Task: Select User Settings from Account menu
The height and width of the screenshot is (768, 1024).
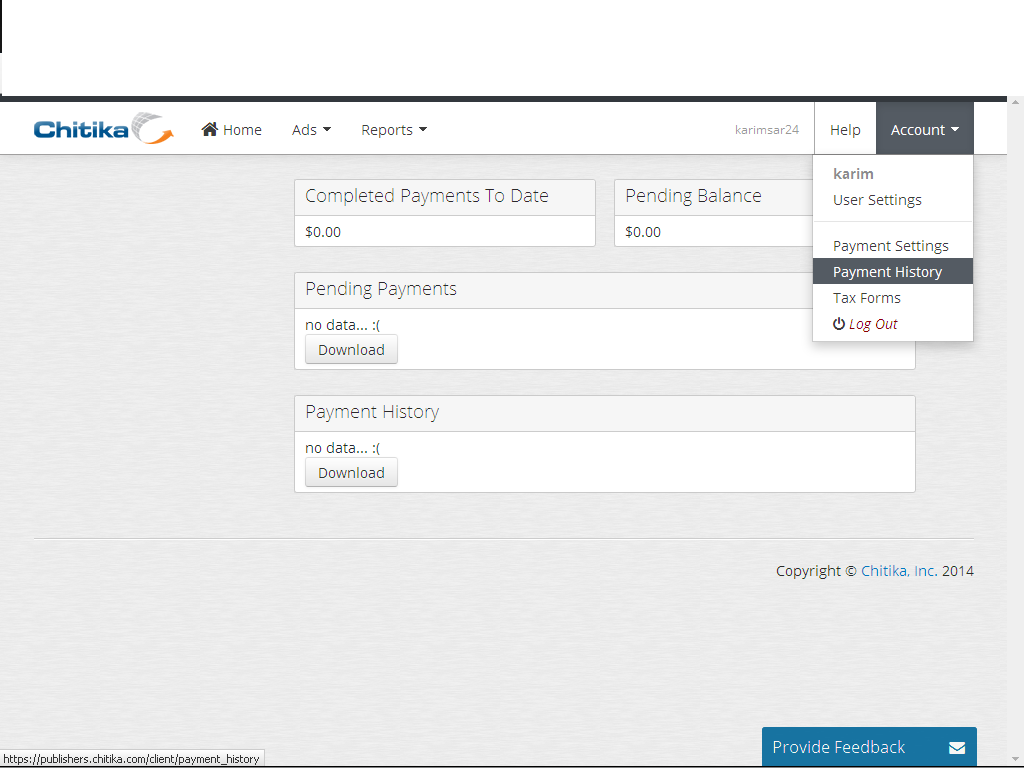Action: (x=877, y=200)
